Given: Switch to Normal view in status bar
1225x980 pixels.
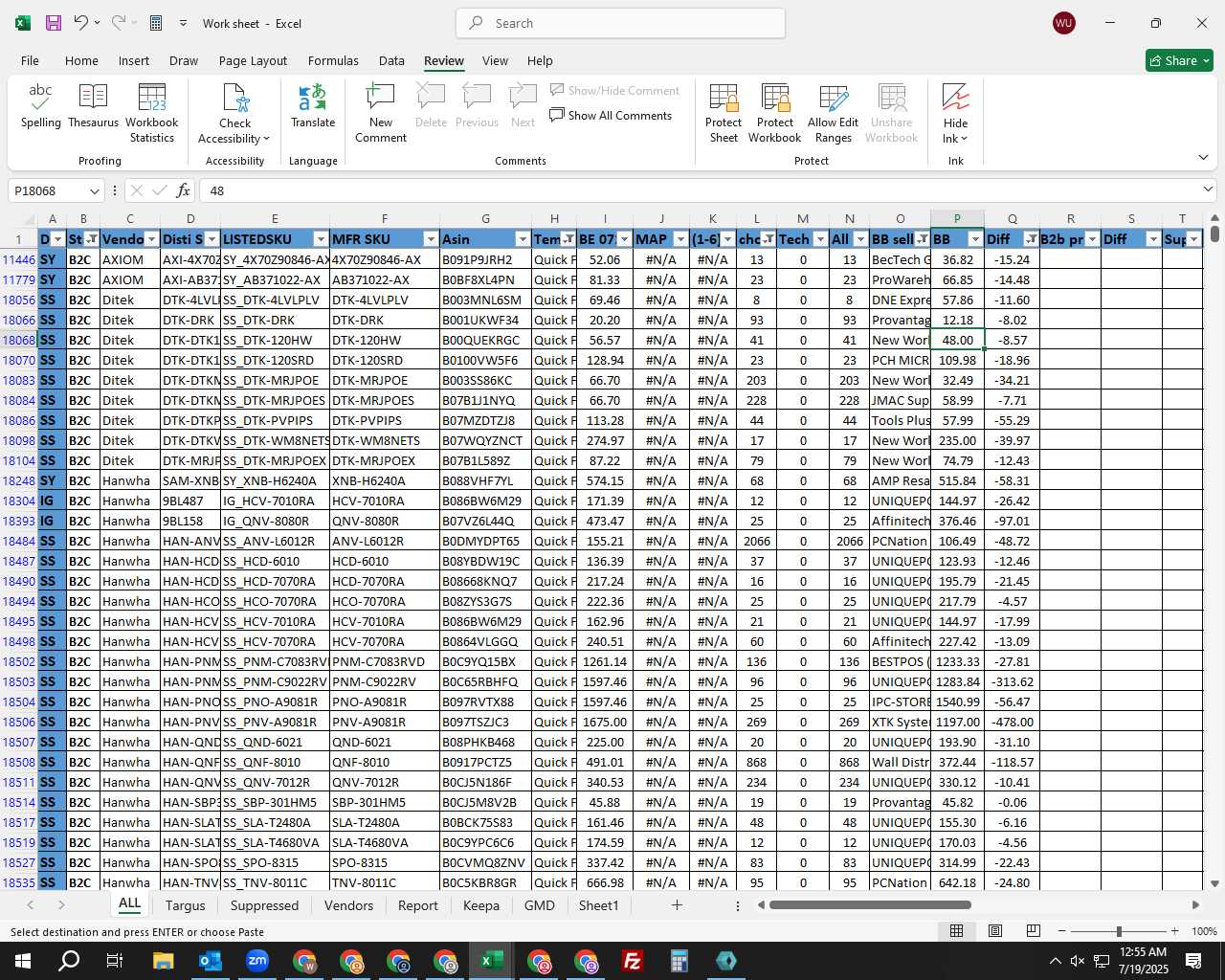Looking at the screenshot, I should [956, 931].
